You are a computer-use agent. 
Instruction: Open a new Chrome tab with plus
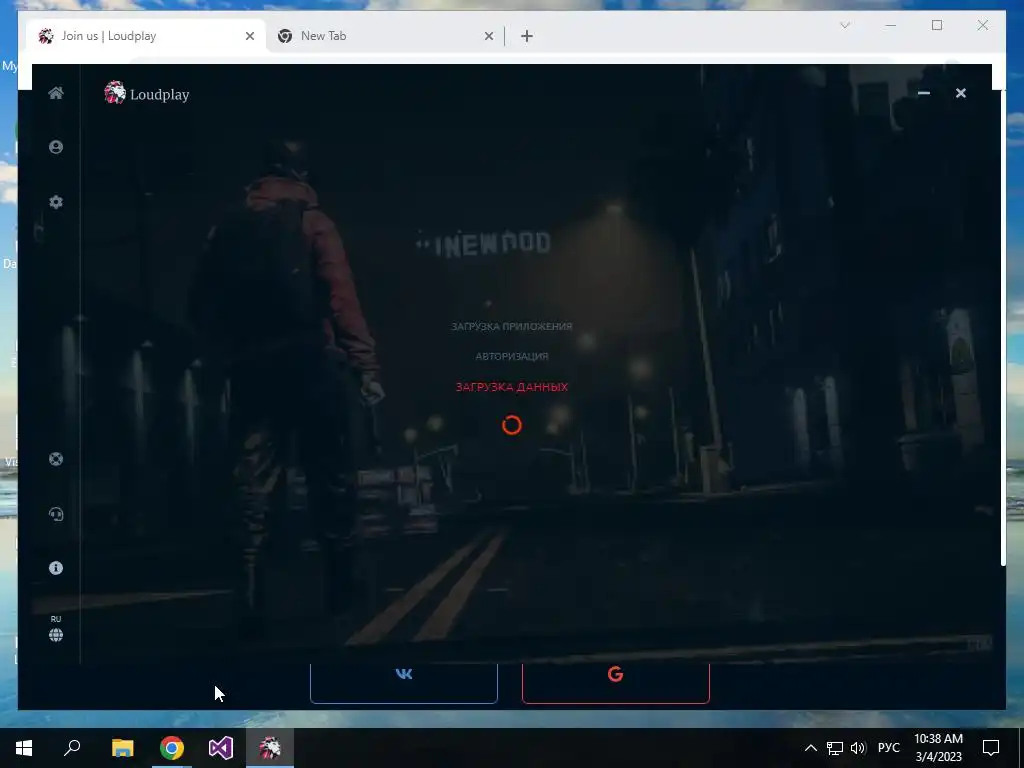pyautogui.click(x=527, y=36)
